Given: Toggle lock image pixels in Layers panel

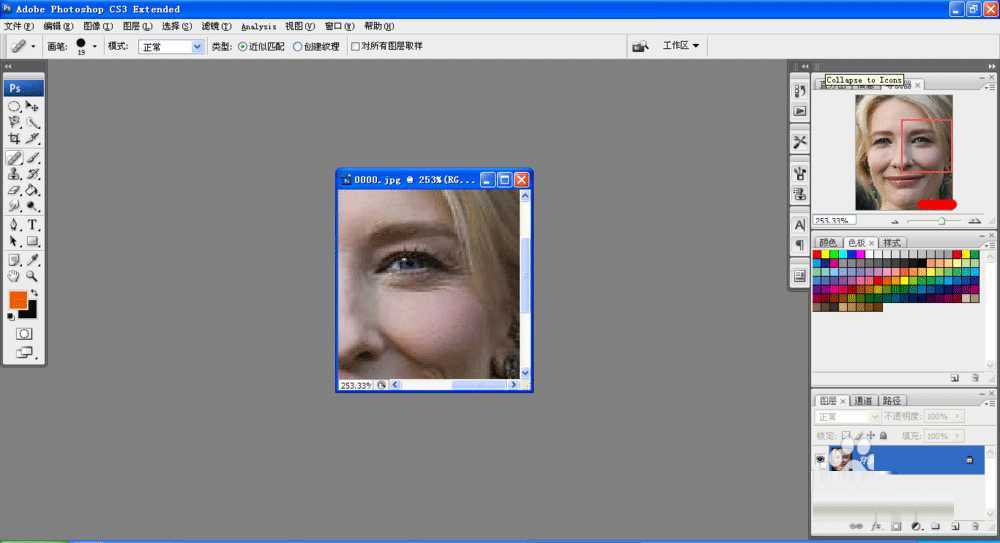Looking at the screenshot, I should tap(859, 436).
